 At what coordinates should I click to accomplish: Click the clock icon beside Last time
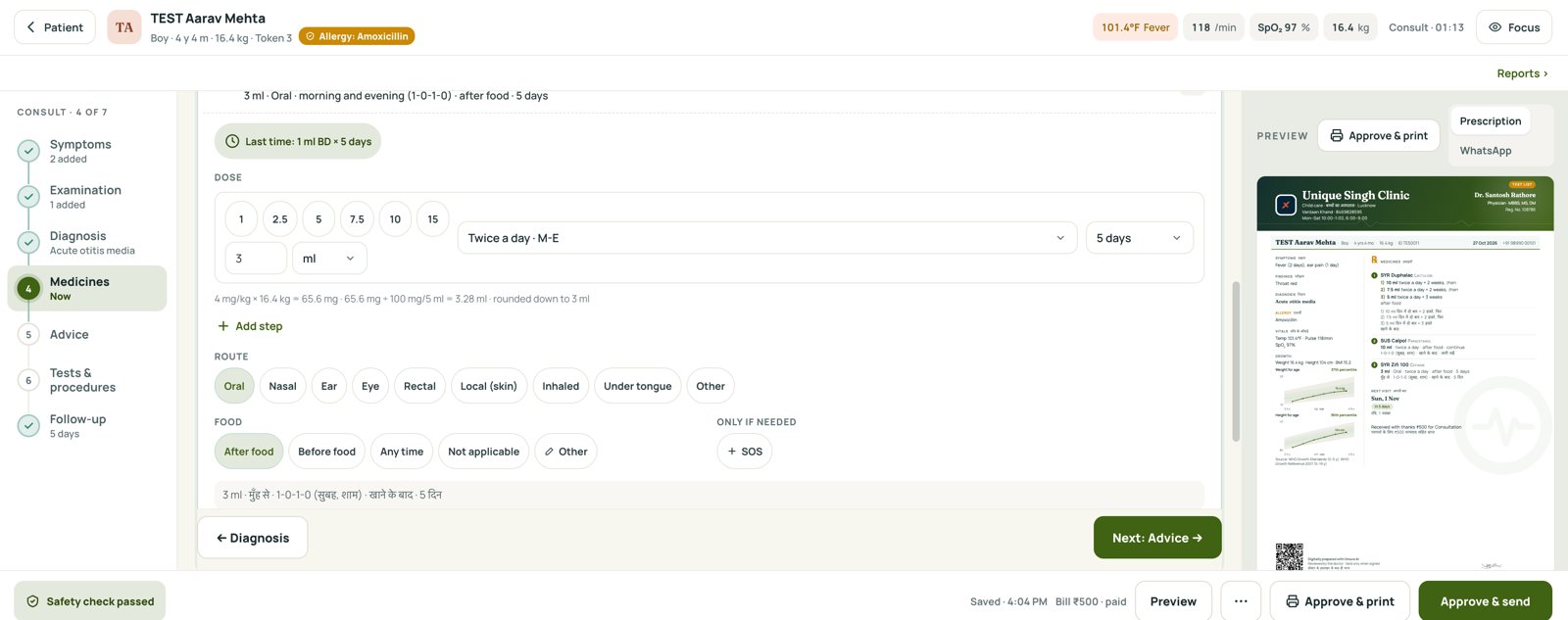[232, 141]
